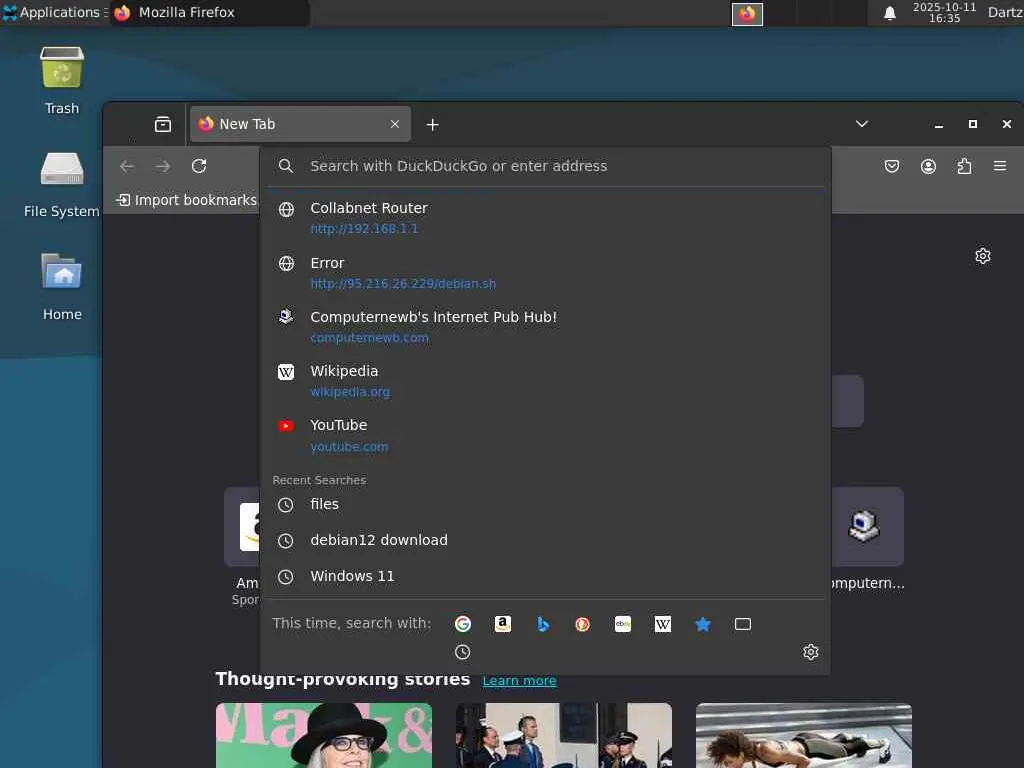Screen dimensions: 1024x768
Task: Search this time with Google
Action: pos(462,624)
